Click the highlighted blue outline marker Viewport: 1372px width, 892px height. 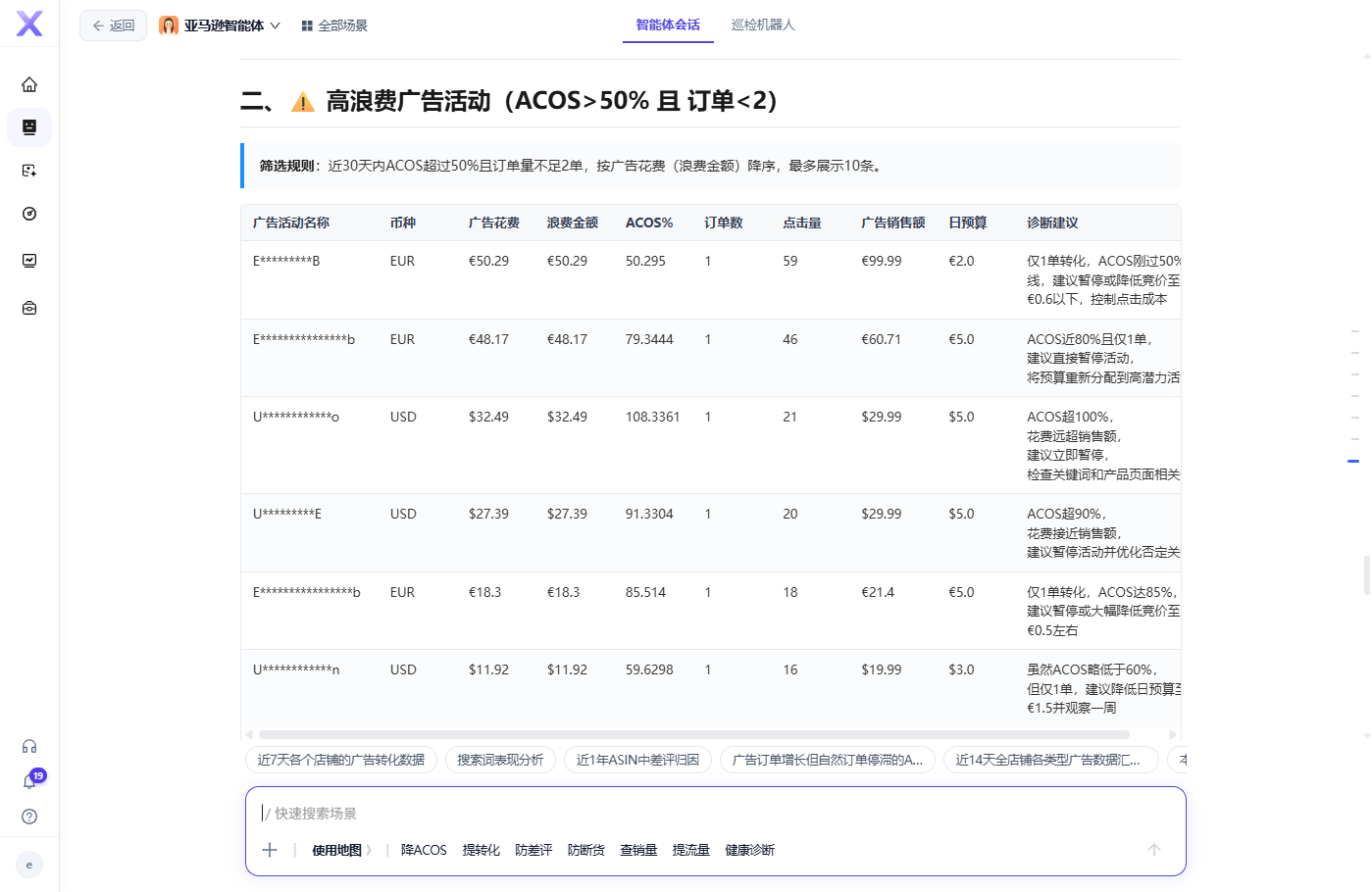point(1353,461)
